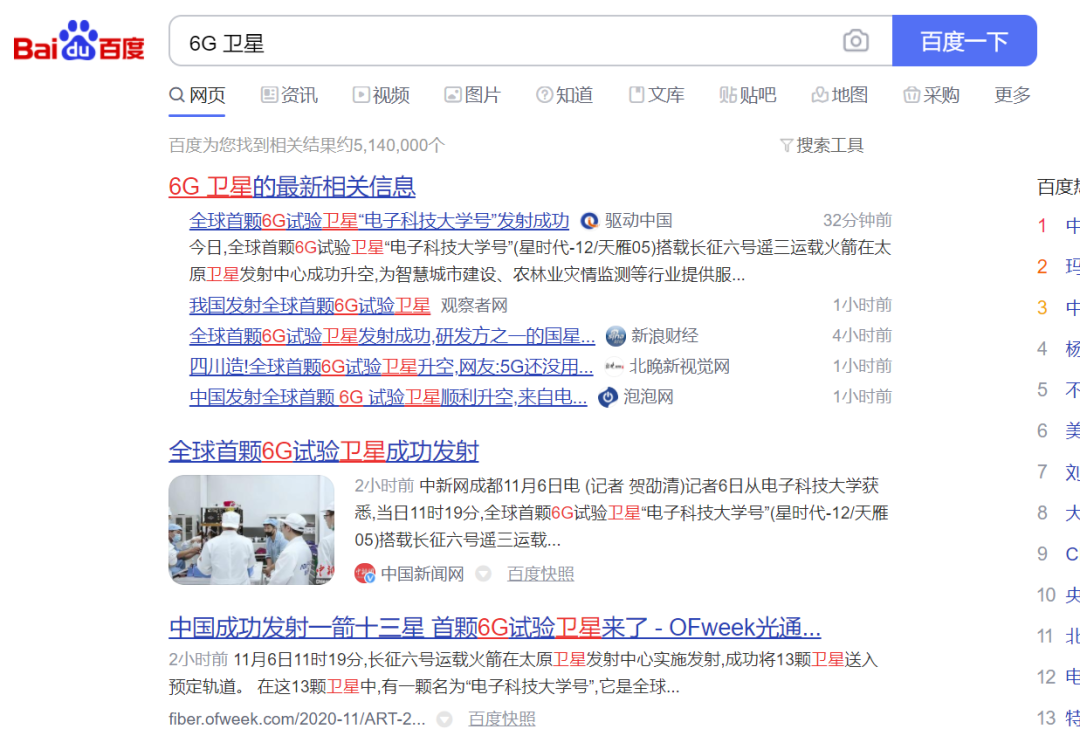Open 全球首颗6G试验卫星发射成功,研发方之一的国星 link
The height and width of the screenshot is (729, 1080).
393,336
